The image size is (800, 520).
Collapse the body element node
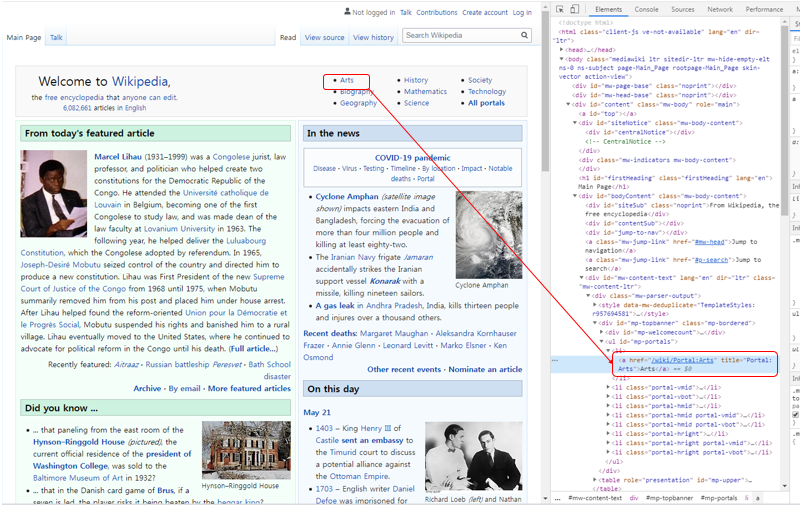[562, 59]
